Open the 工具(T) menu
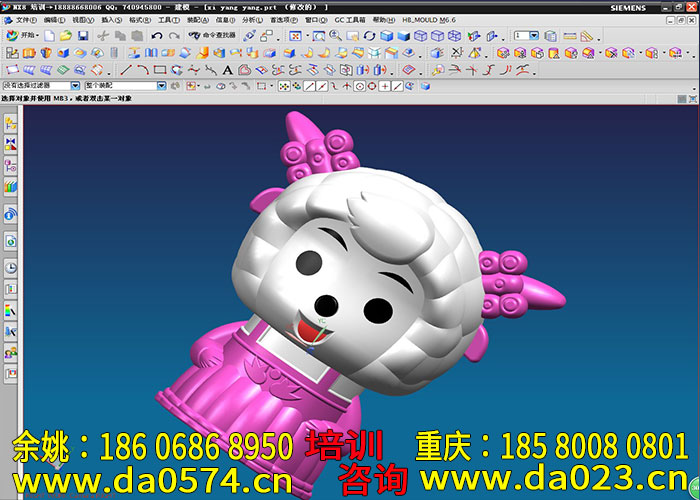Screen dimensions: 700x500 point(168,20)
